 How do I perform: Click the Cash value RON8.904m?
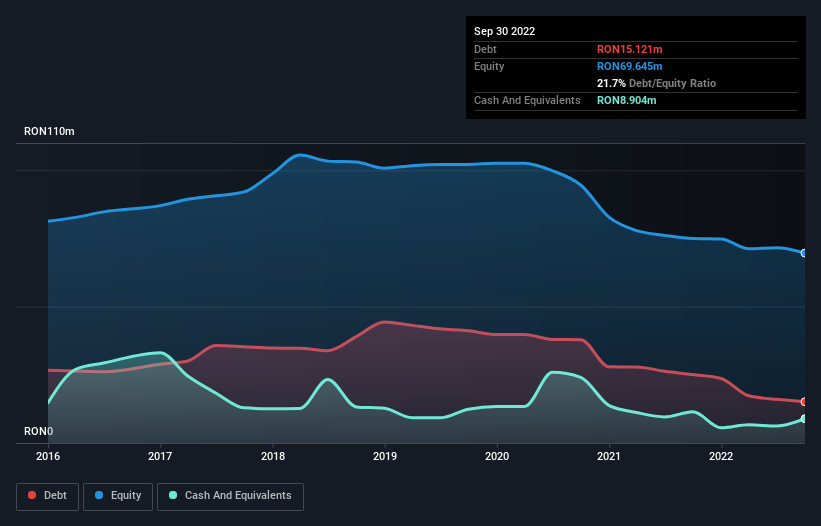pyautogui.click(x=626, y=100)
